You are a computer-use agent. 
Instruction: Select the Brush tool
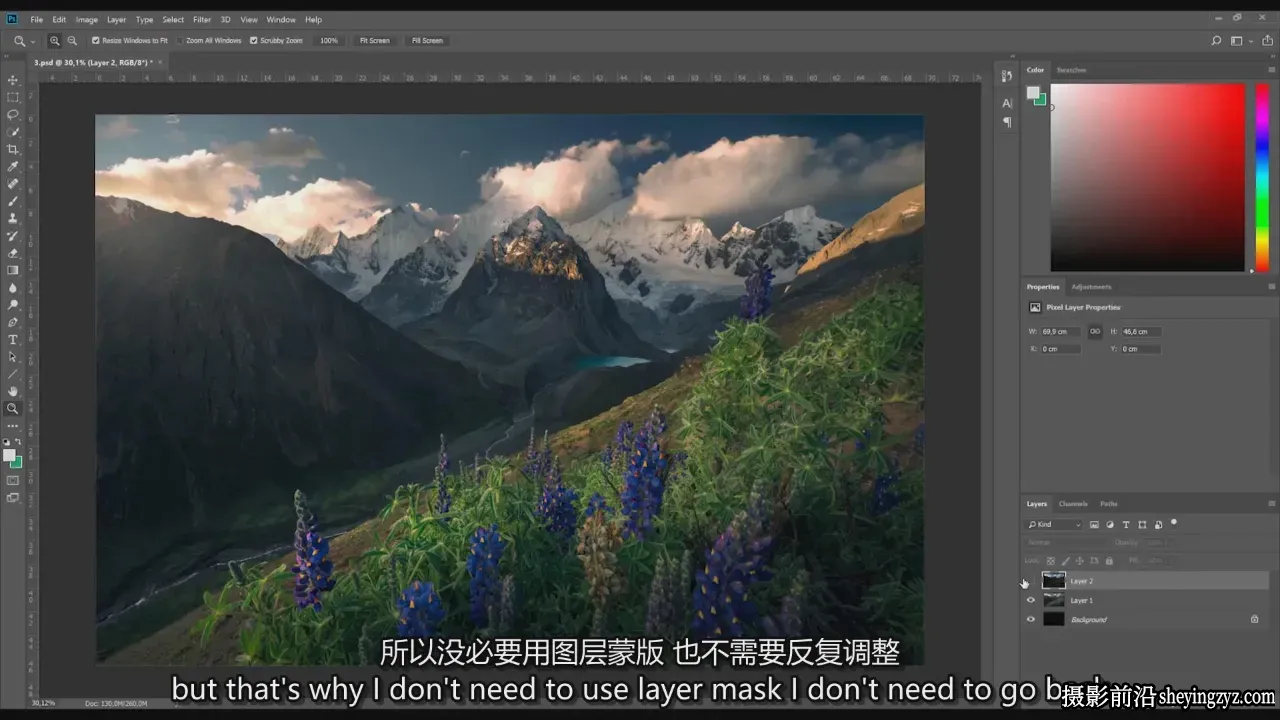point(13,201)
